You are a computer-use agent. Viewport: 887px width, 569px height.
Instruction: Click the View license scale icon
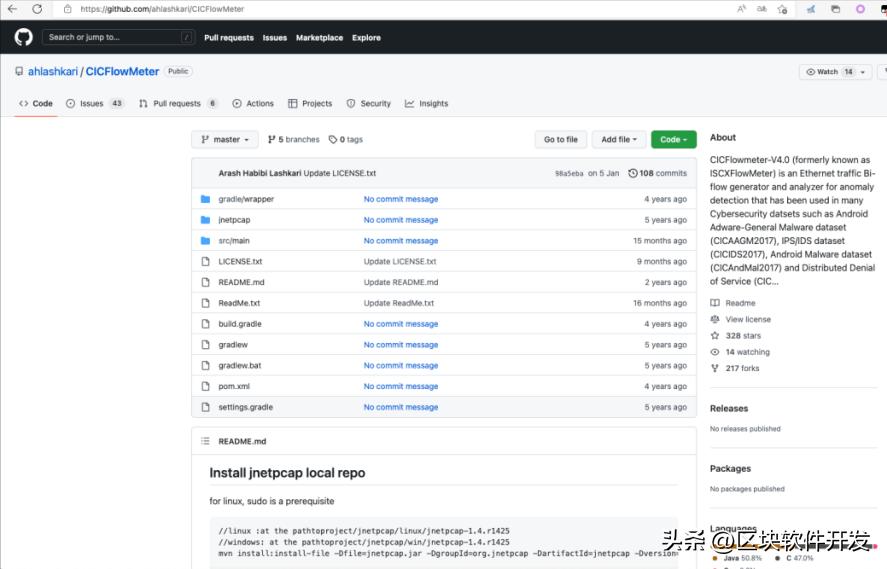[x=715, y=320]
